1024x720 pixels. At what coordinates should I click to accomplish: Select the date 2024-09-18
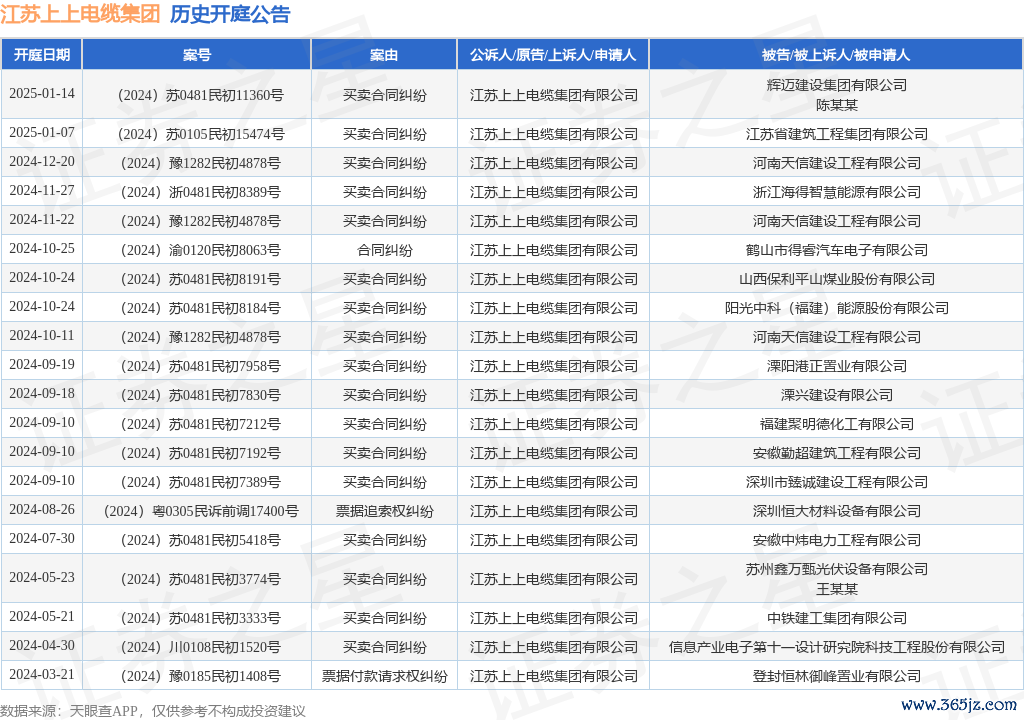pos(42,393)
